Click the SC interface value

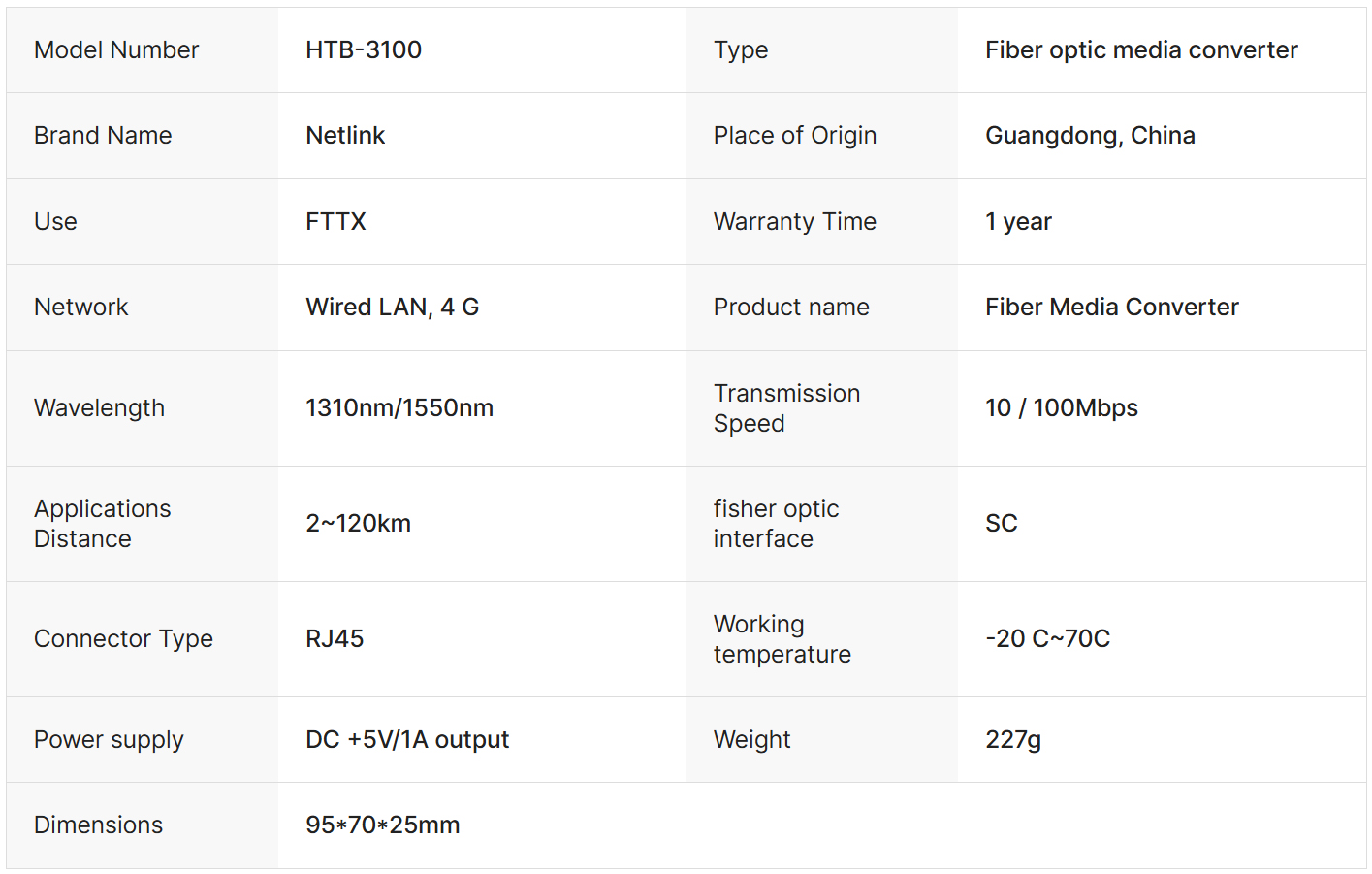click(1001, 524)
